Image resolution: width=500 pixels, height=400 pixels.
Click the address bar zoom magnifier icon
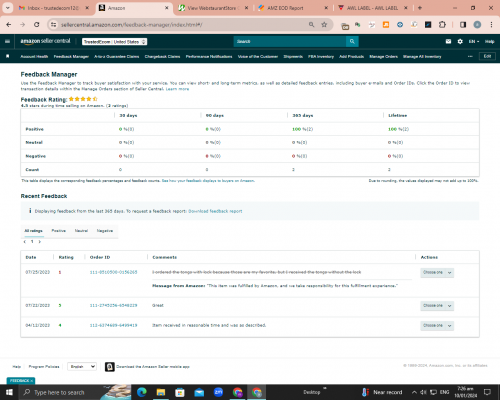pyautogui.click(x=311, y=25)
